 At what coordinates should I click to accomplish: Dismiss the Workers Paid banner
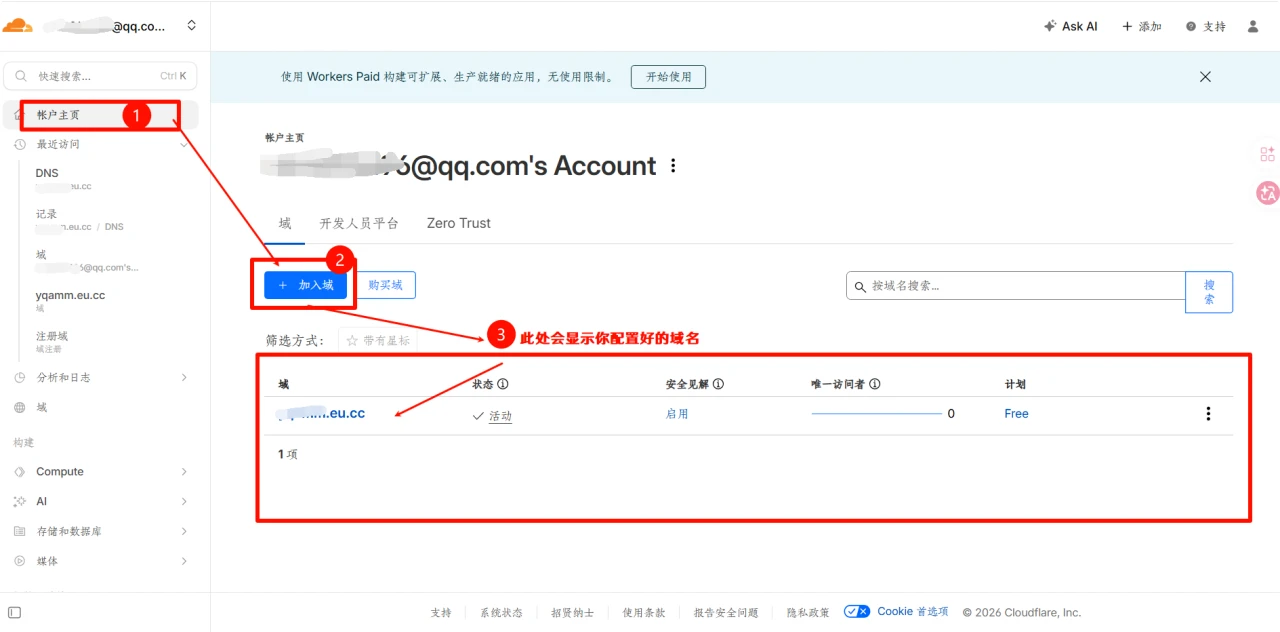(x=1205, y=77)
